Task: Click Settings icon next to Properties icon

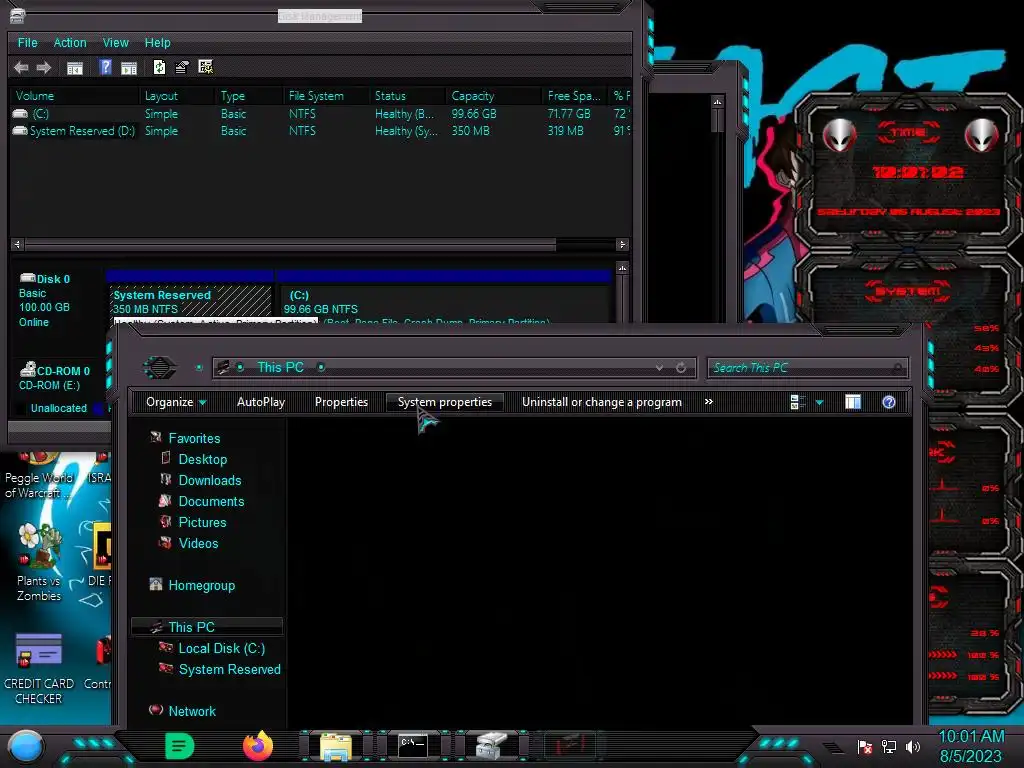Action: click(206, 67)
